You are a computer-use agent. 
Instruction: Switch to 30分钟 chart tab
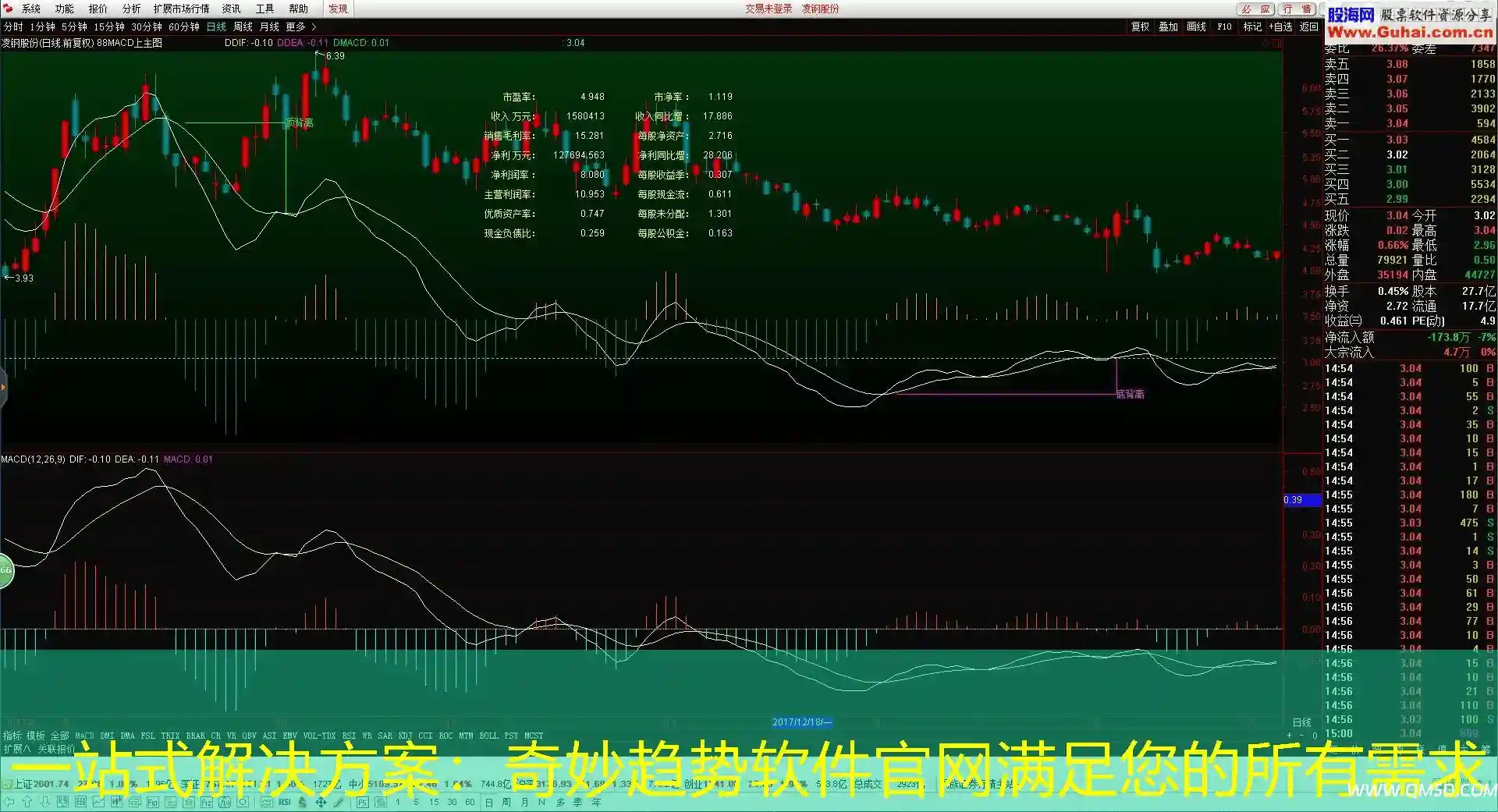click(146, 27)
